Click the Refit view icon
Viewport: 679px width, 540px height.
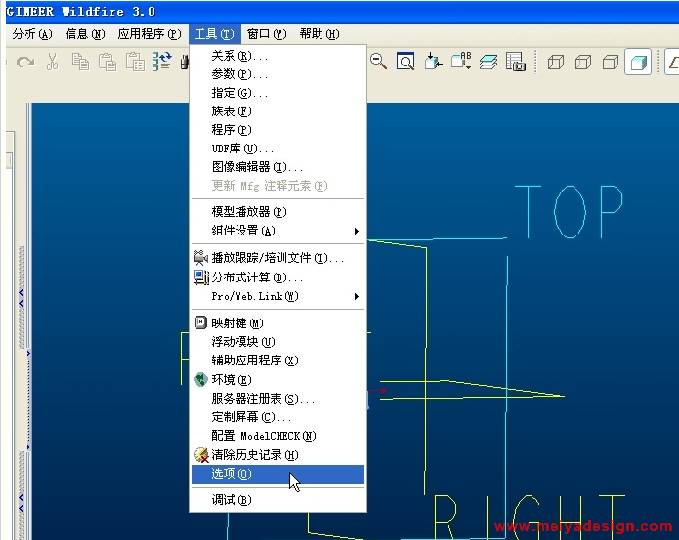pos(405,61)
